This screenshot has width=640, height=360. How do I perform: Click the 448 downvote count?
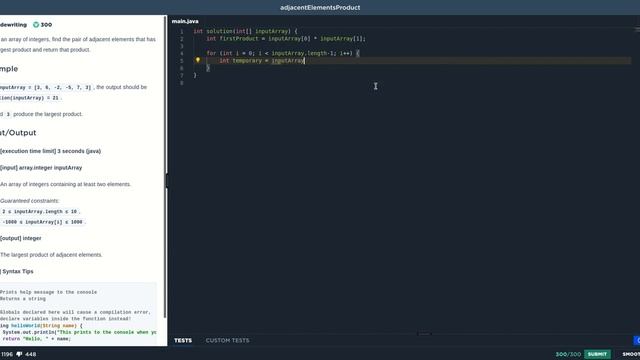[x=31, y=354]
